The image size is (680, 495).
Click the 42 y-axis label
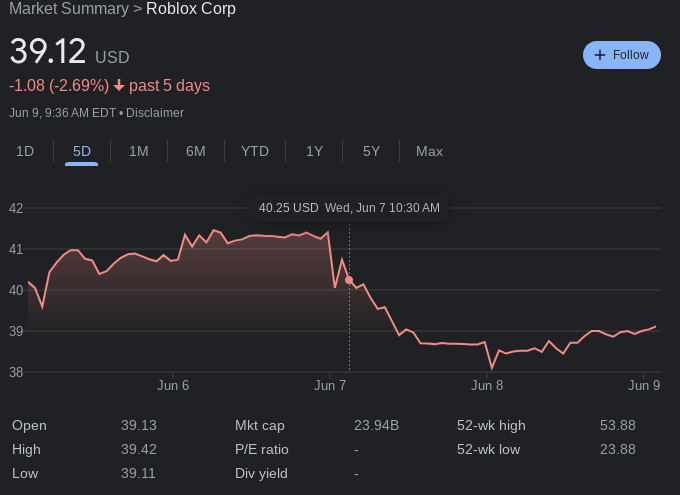[x=16, y=208]
